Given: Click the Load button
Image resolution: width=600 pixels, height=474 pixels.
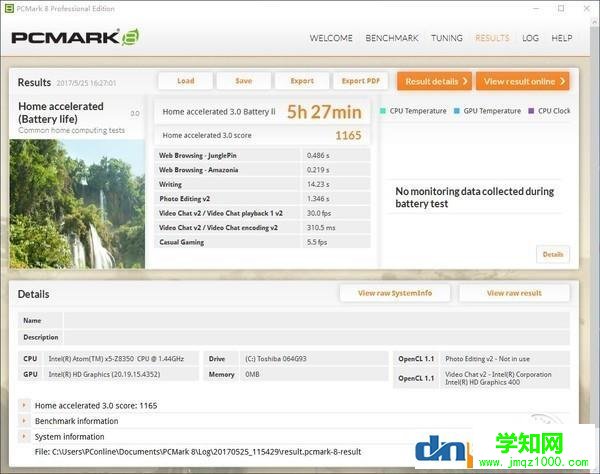Looking at the screenshot, I should (x=186, y=81).
